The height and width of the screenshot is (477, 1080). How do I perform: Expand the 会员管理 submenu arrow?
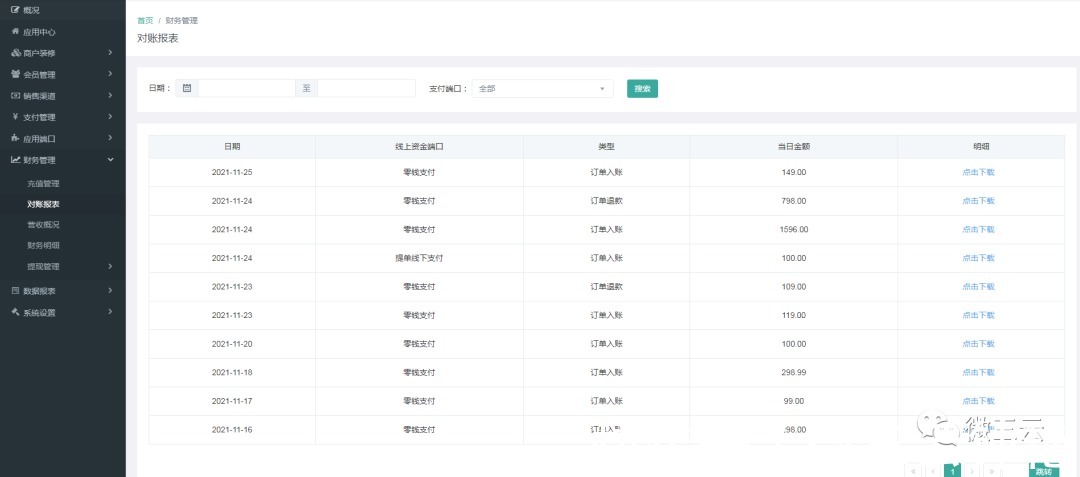(x=110, y=74)
